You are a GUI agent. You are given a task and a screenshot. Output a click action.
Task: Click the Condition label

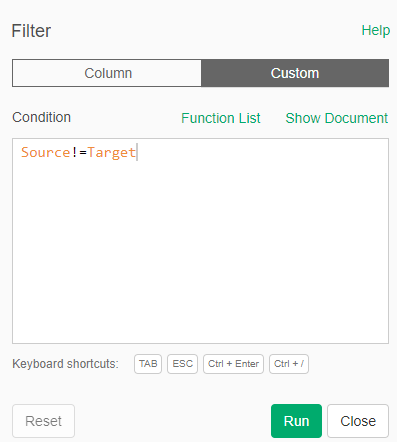tap(42, 117)
